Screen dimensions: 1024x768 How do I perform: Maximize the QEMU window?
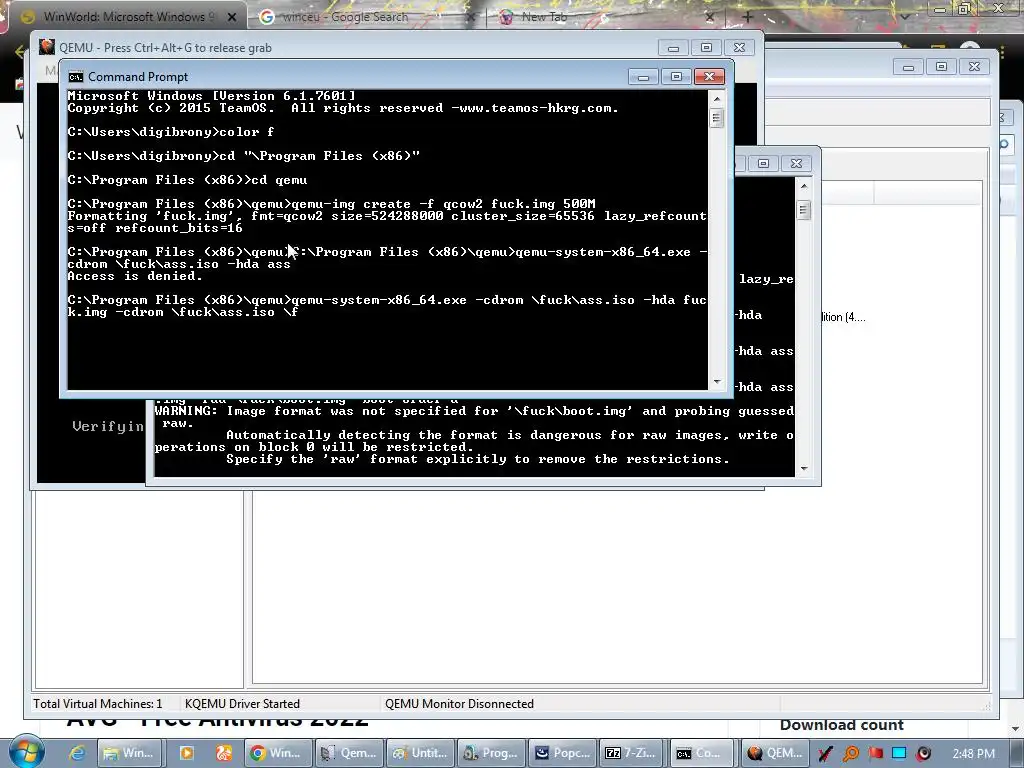[706, 48]
